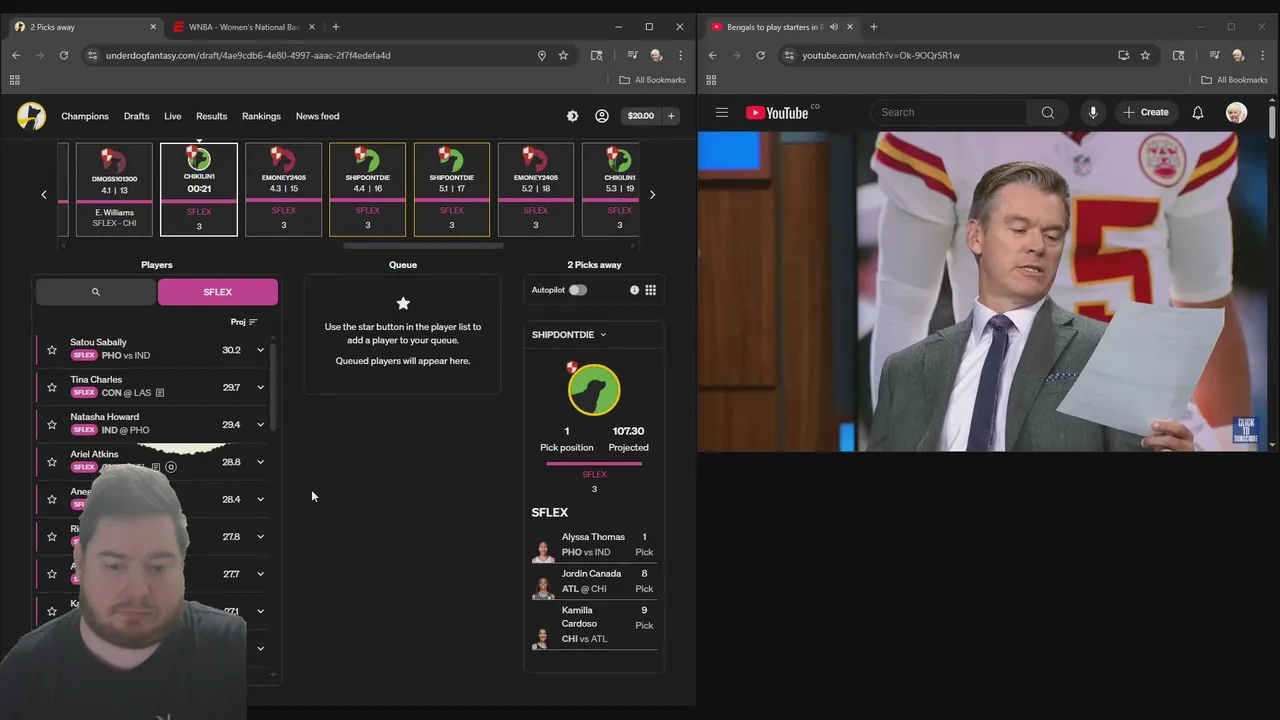1280x720 pixels.
Task: Add funds with the plus icon
Action: pos(671,116)
